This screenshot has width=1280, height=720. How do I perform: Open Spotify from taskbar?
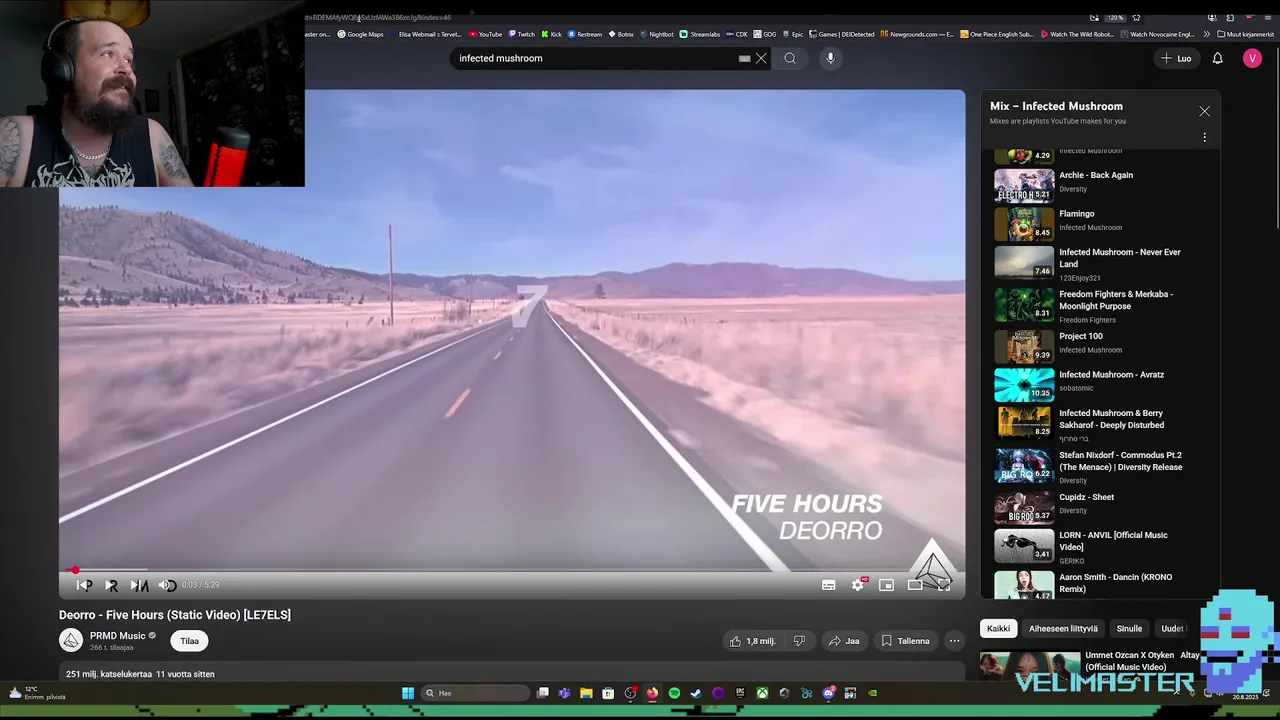[674, 693]
